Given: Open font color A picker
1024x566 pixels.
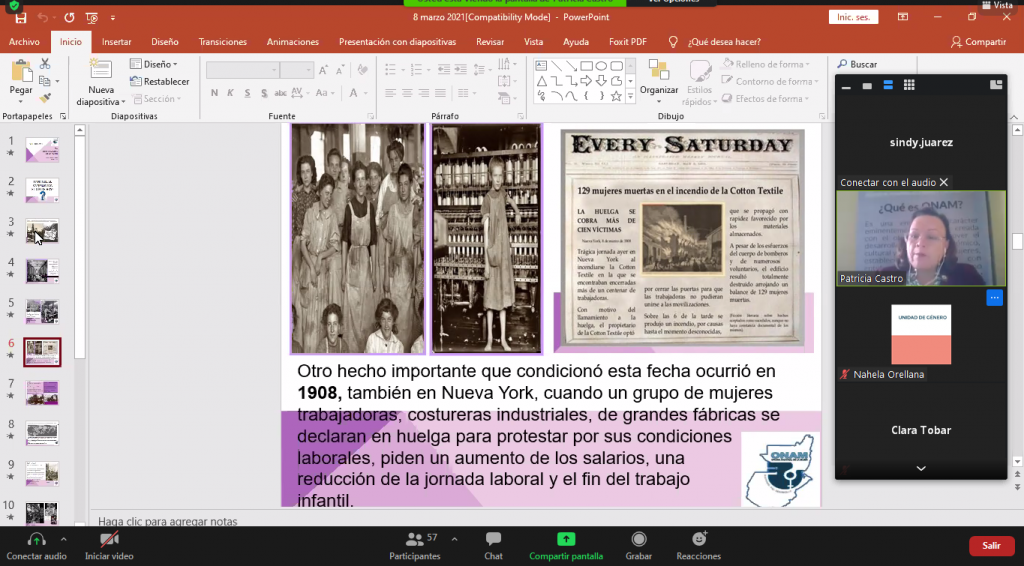Looking at the screenshot, I should click(353, 93).
